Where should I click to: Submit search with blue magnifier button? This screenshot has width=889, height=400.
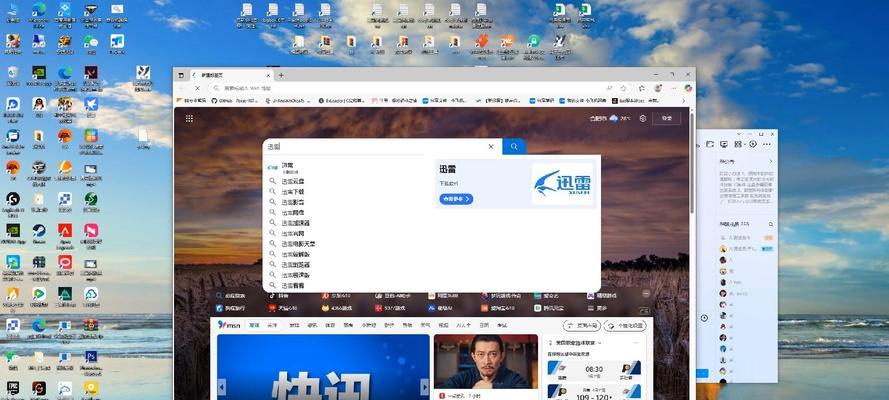tap(514, 146)
